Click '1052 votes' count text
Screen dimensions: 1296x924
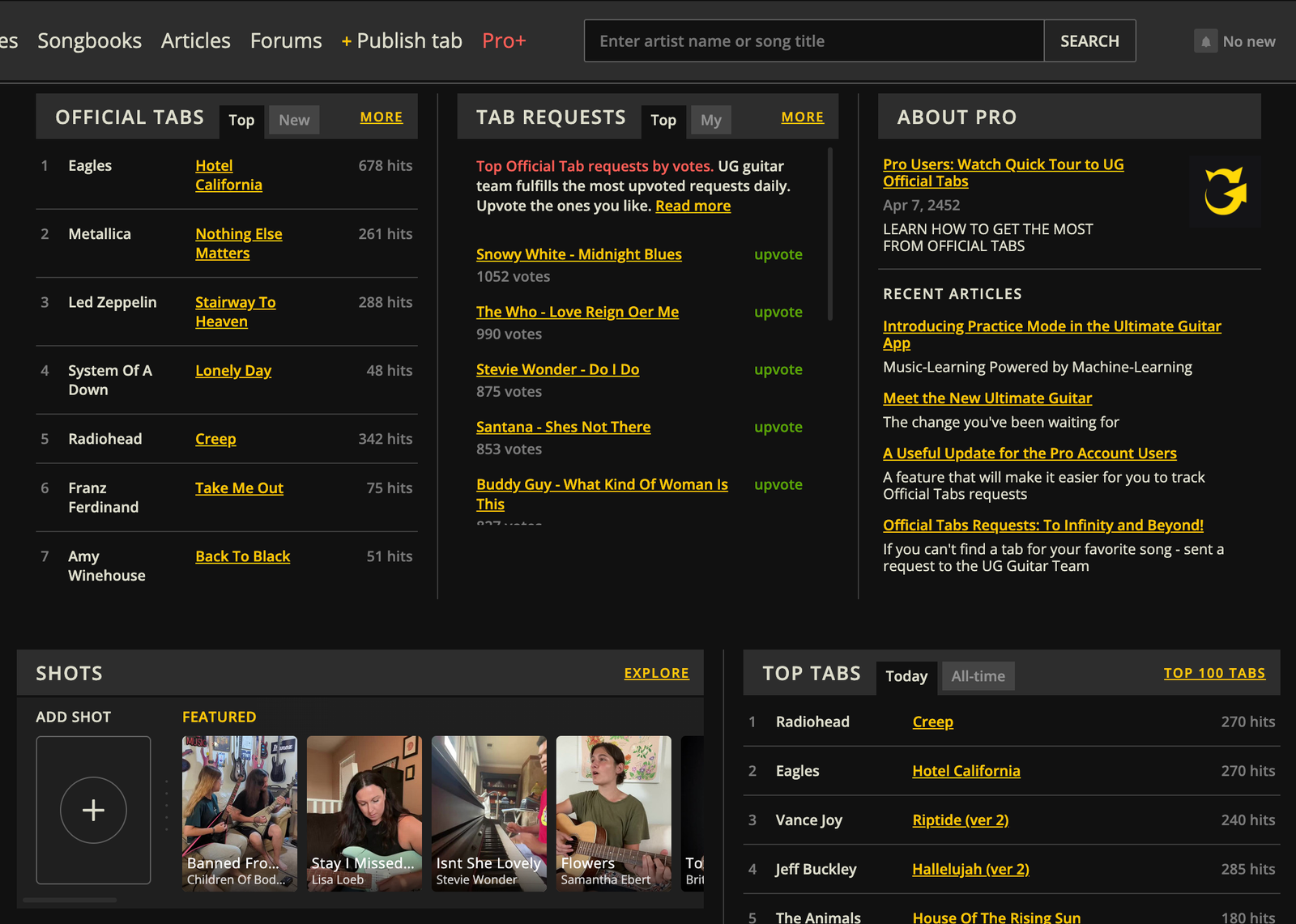point(514,277)
